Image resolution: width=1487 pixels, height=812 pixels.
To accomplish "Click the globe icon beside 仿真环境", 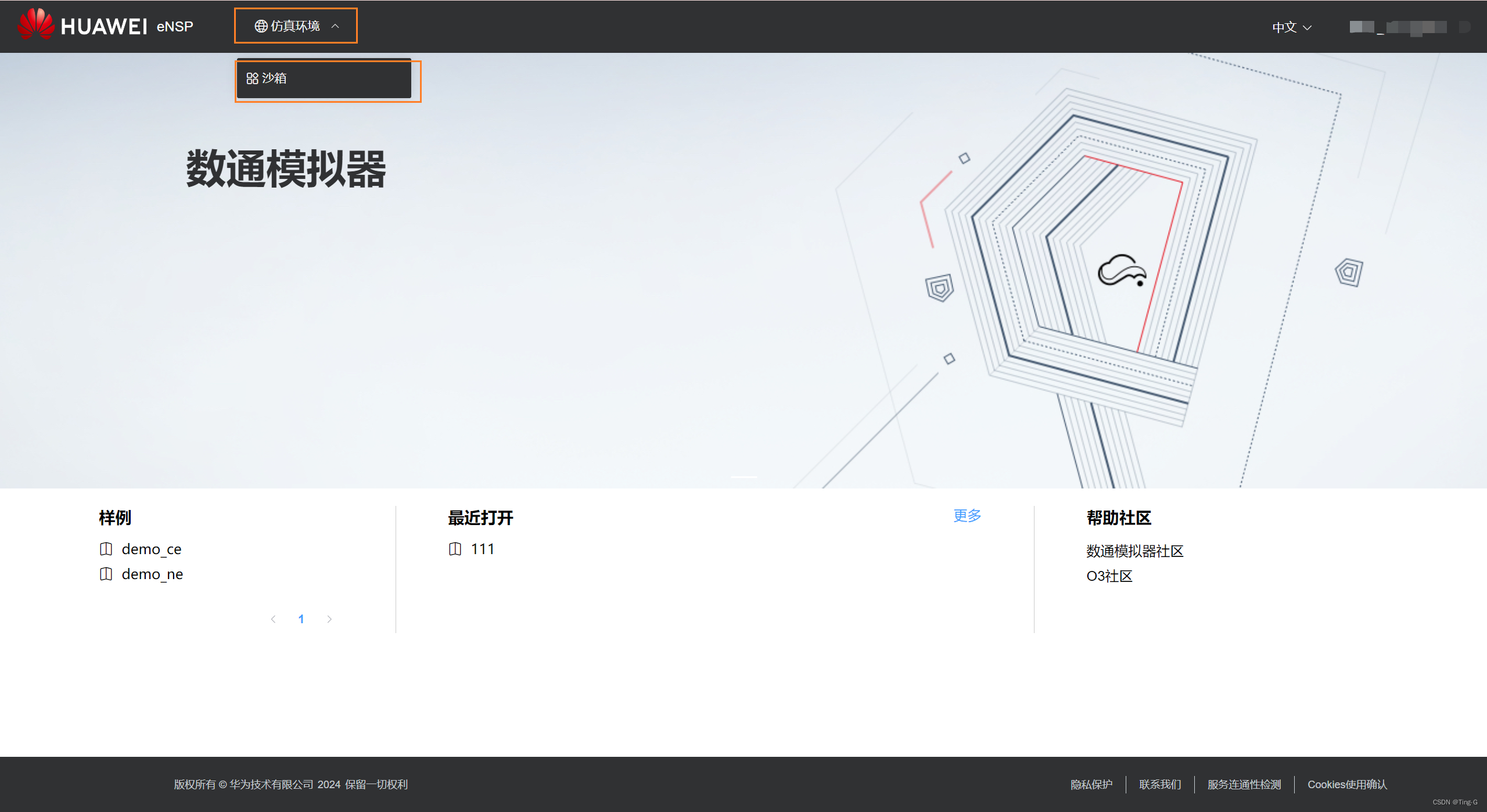I will pyautogui.click(x=261, y=26).
